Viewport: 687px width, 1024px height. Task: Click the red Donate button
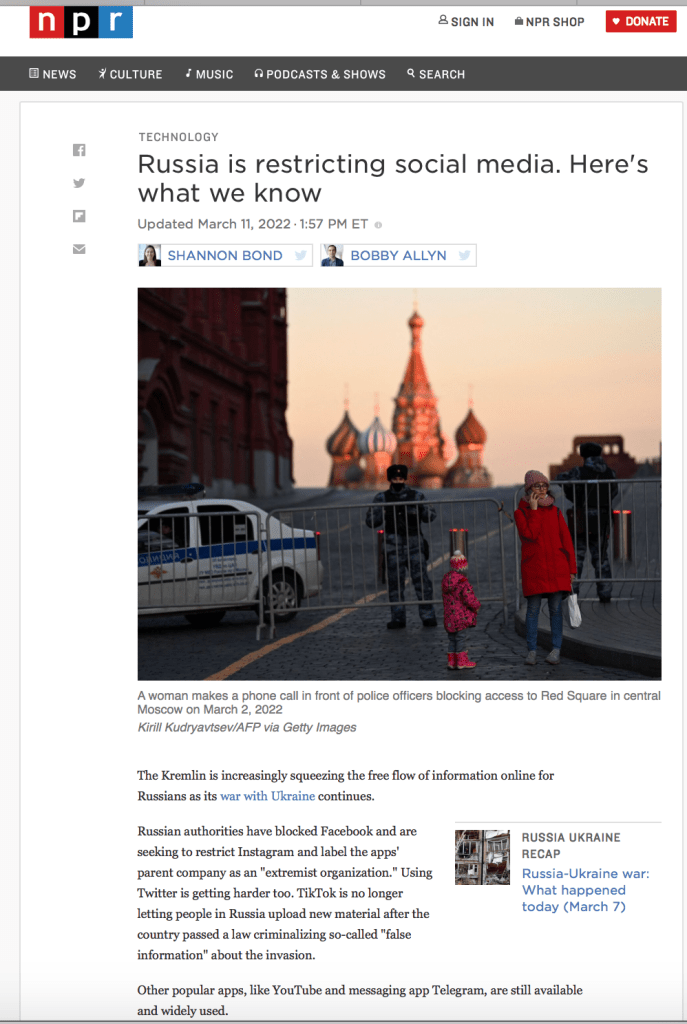pos(641,22)
